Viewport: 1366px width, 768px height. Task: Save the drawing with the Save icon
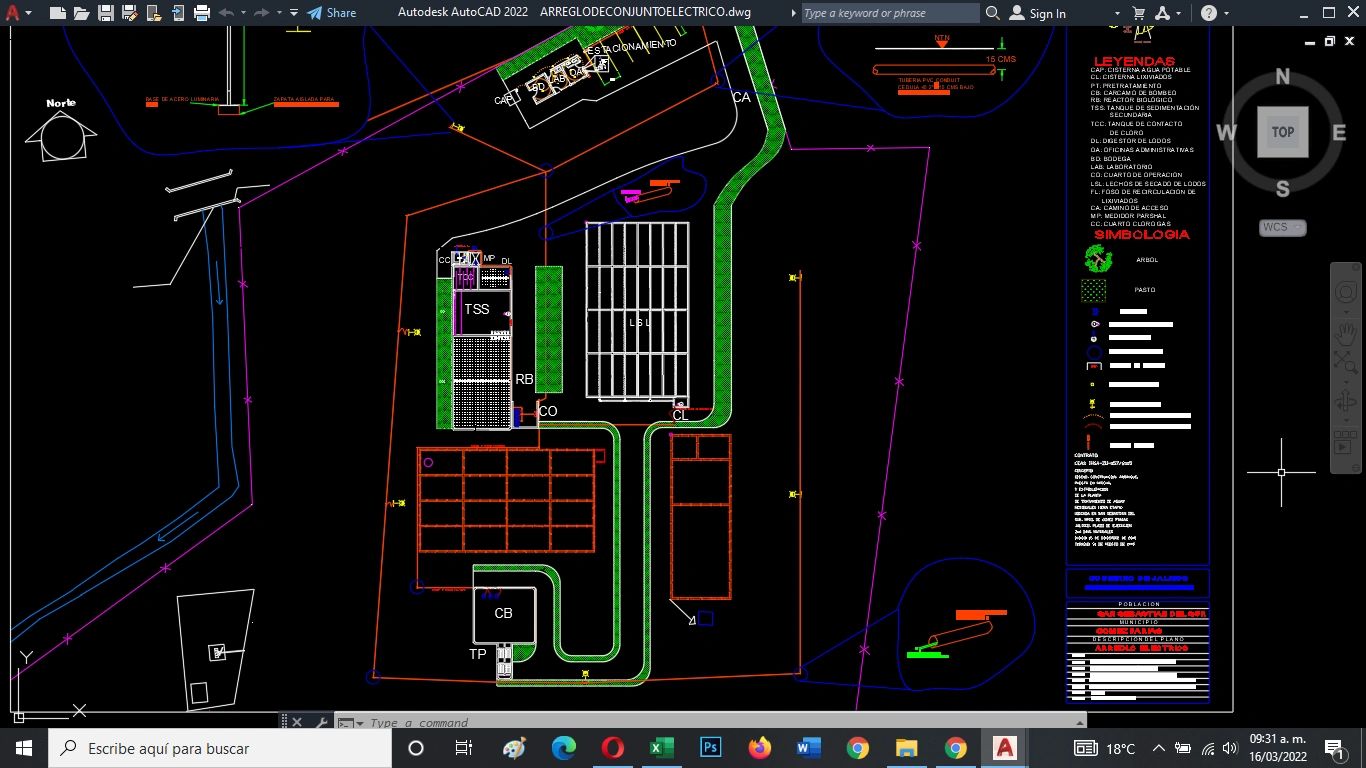click(x=106, y=13)
